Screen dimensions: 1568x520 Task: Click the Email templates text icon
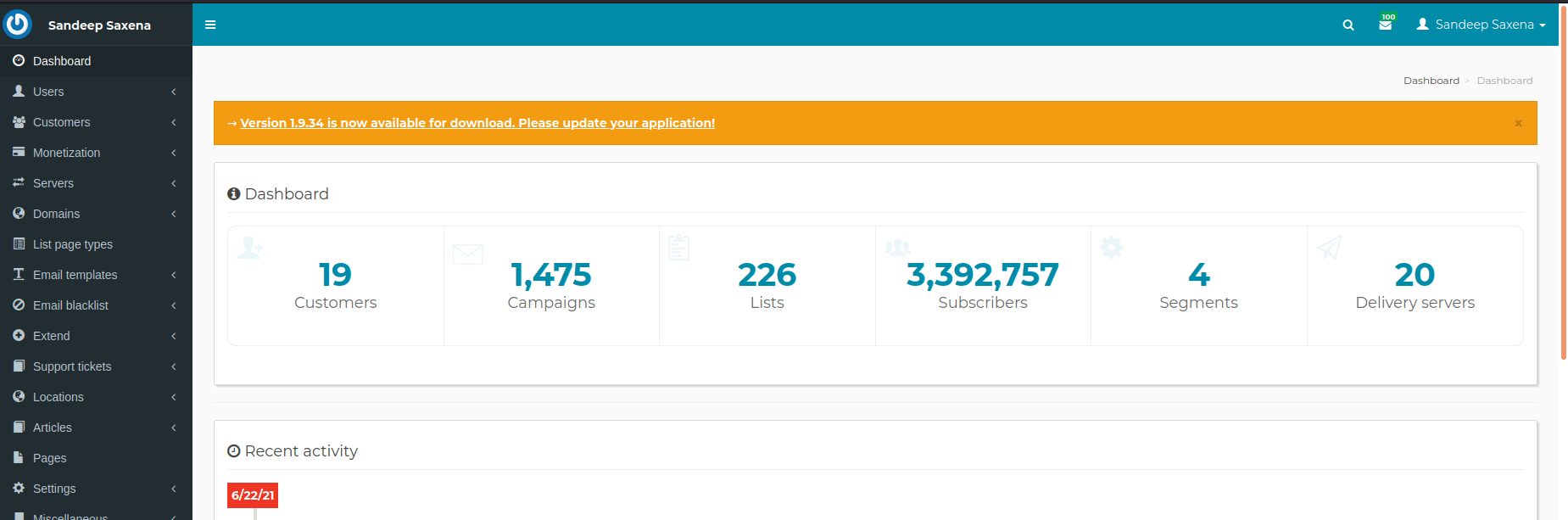pos(19,274)
